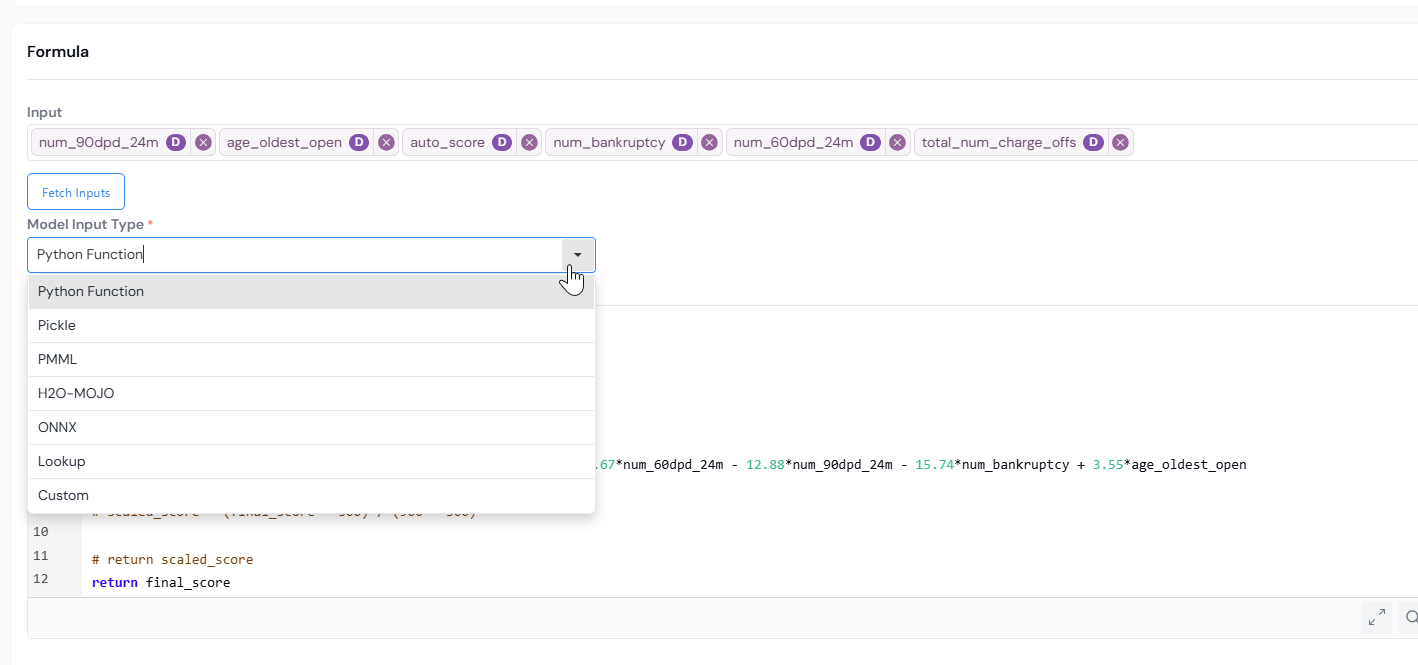Image resolution: width=1418 pixels, height=665 pixels.
Task: Click the D badge on num_bankruptcy
Action: click(x=682, y=143)
